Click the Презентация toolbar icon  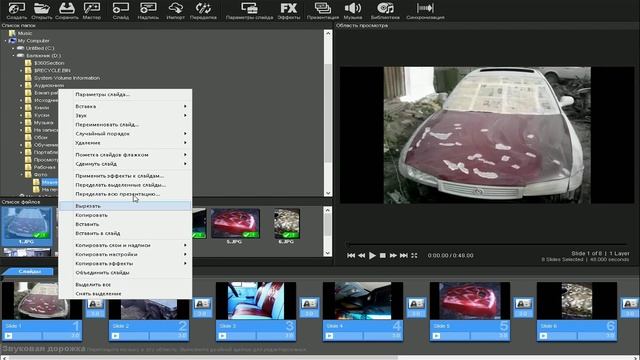[322, 11]
